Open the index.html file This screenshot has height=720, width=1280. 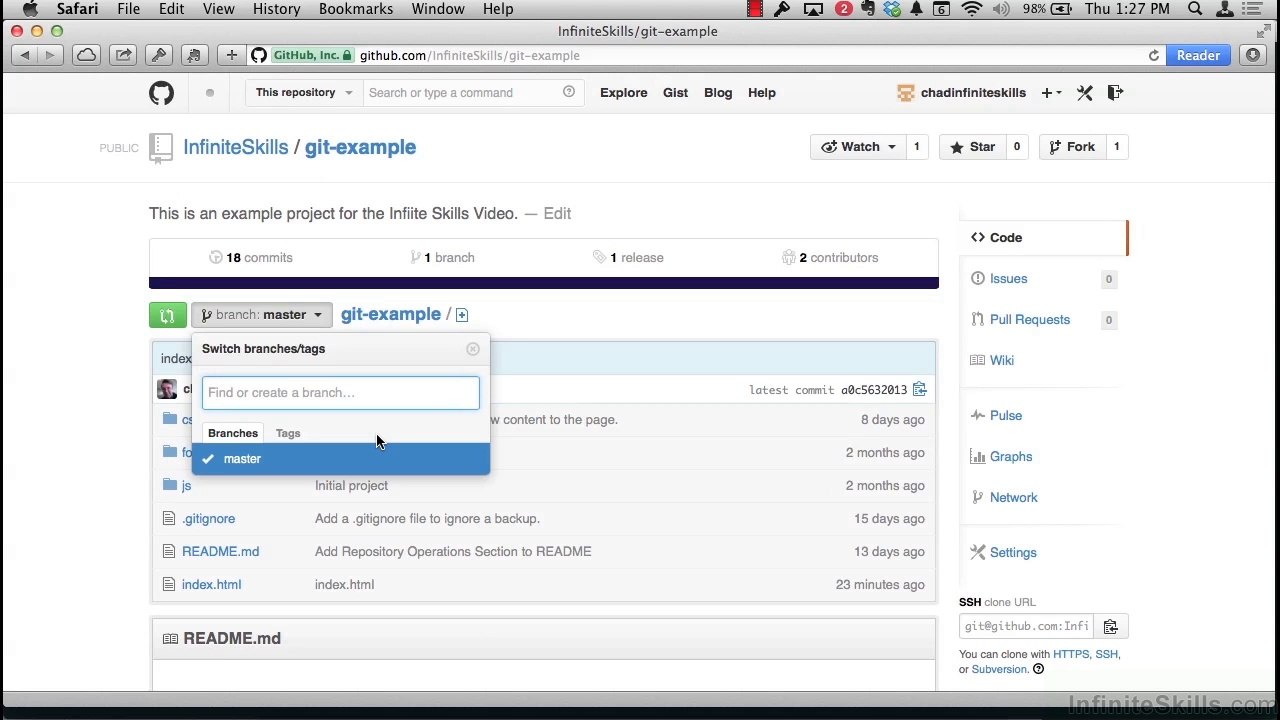pyautogui.click(x=211, y=584)
